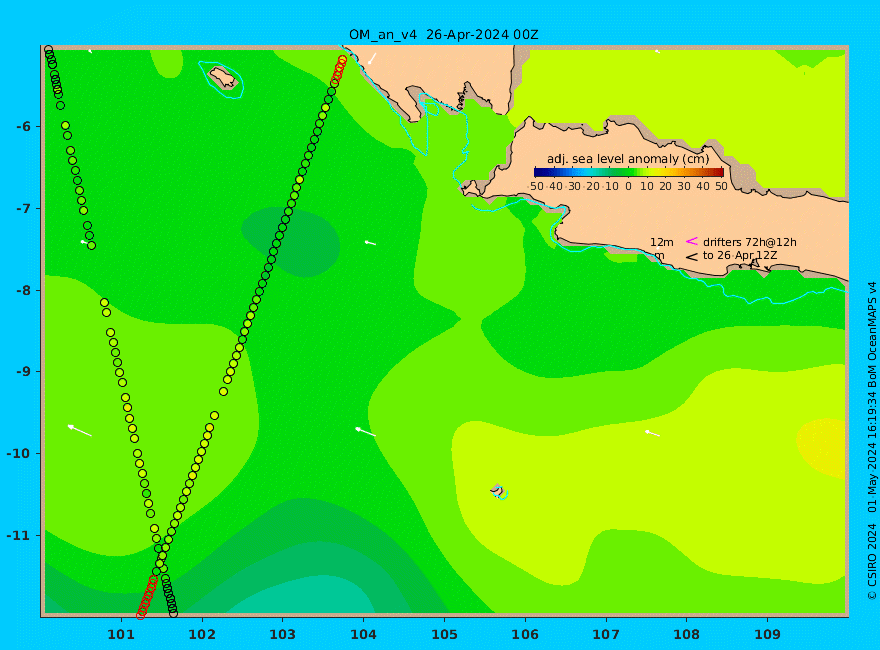
Task: Select the 'to 26 Apr 12Z' legend text
Action: [740, 255]
